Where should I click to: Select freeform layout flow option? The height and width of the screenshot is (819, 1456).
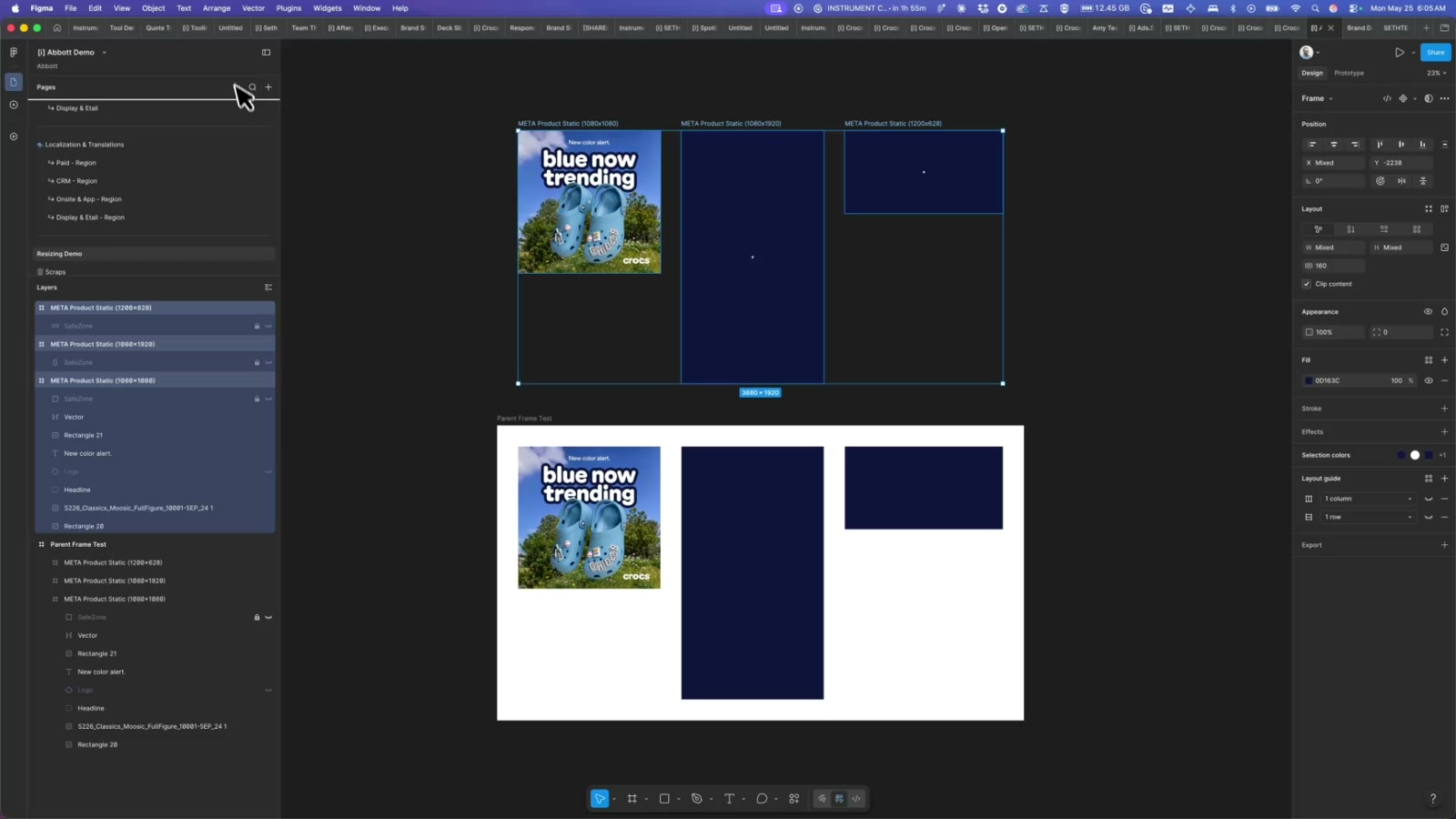click(x=1318, y=229)
